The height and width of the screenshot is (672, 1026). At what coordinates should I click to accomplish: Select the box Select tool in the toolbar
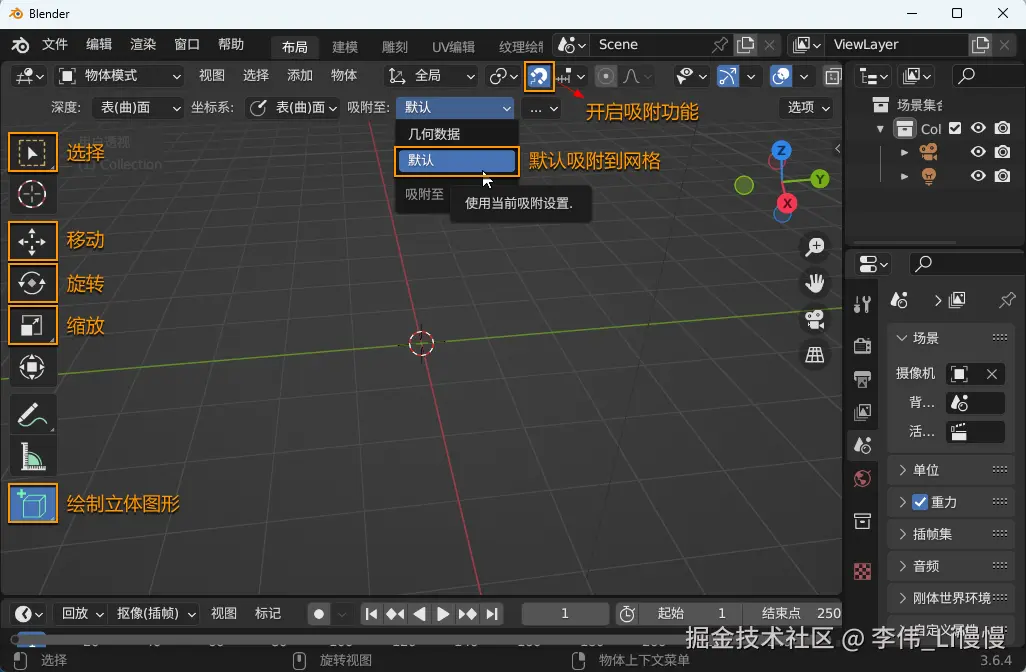(32, 152)
